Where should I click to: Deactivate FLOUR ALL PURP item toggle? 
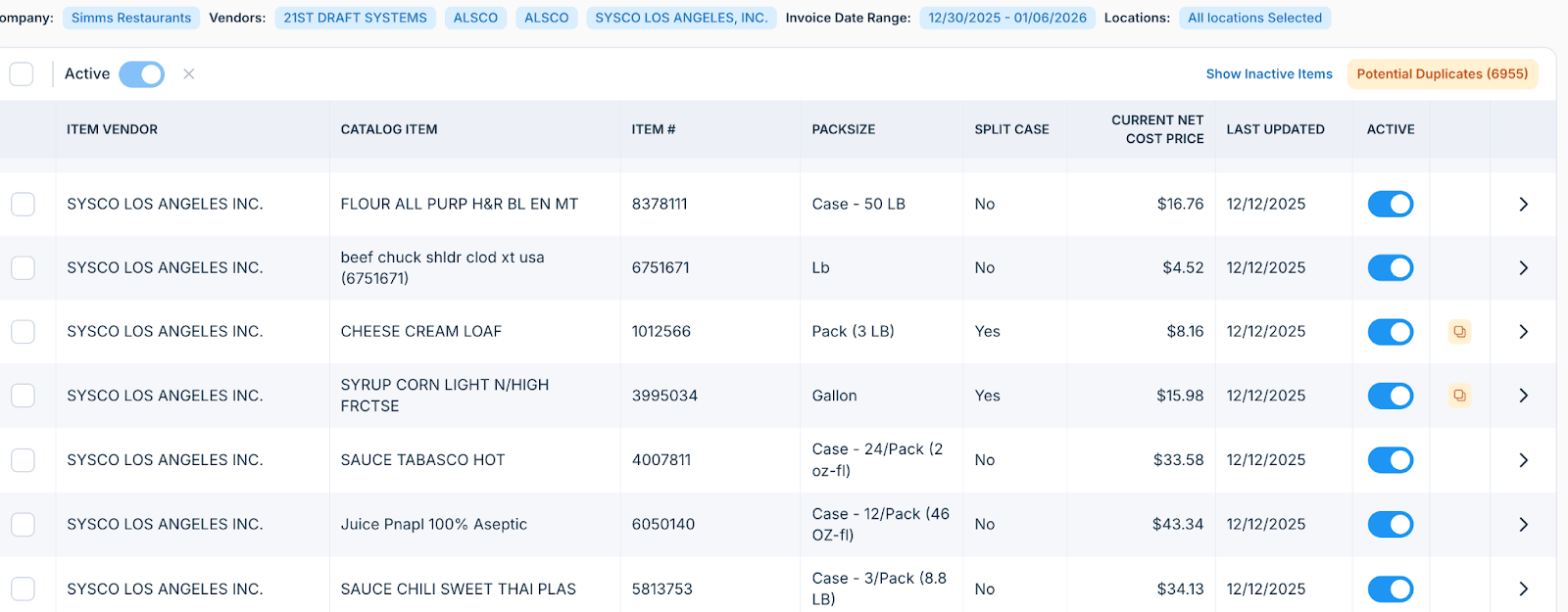pos(1391,205)
